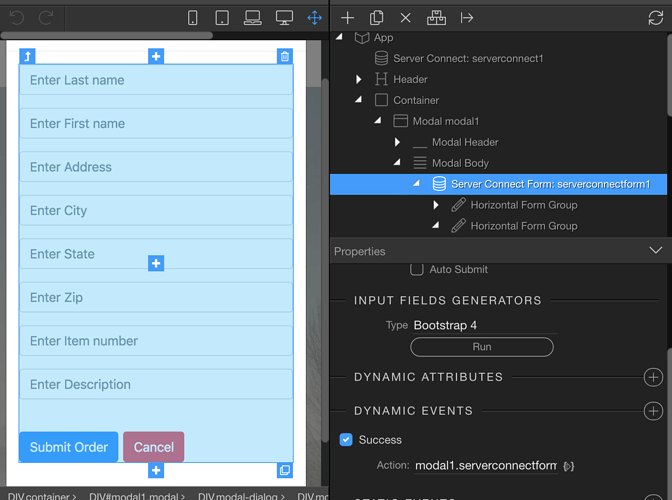
Task: Click the Enter Zip field
Action: pyautogui.click(x=156, y=297)
